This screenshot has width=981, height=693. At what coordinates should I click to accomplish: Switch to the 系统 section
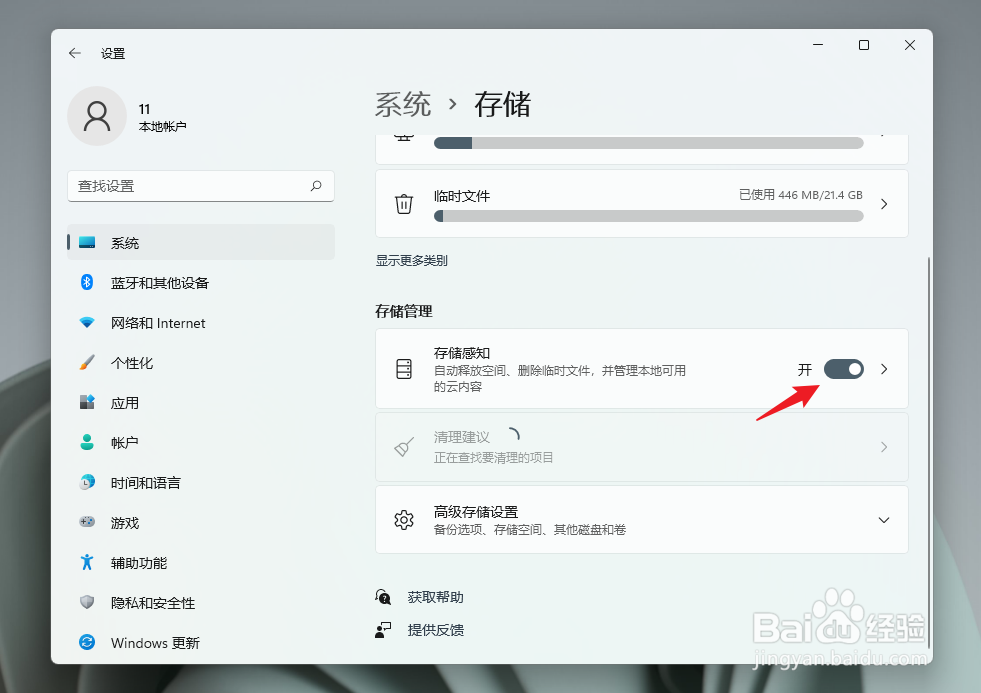click(x=122, y=242)
